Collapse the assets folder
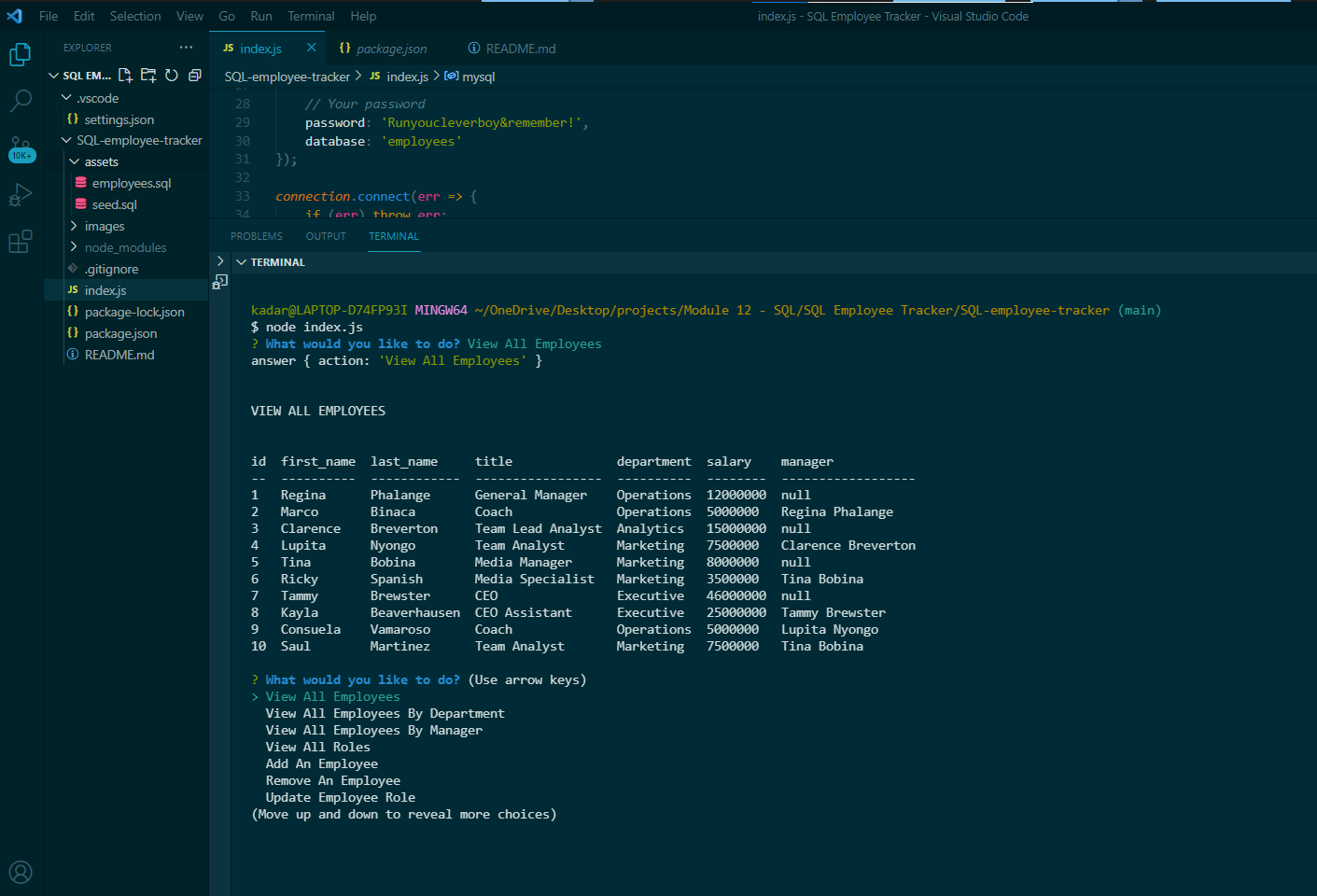 [103, 161]
